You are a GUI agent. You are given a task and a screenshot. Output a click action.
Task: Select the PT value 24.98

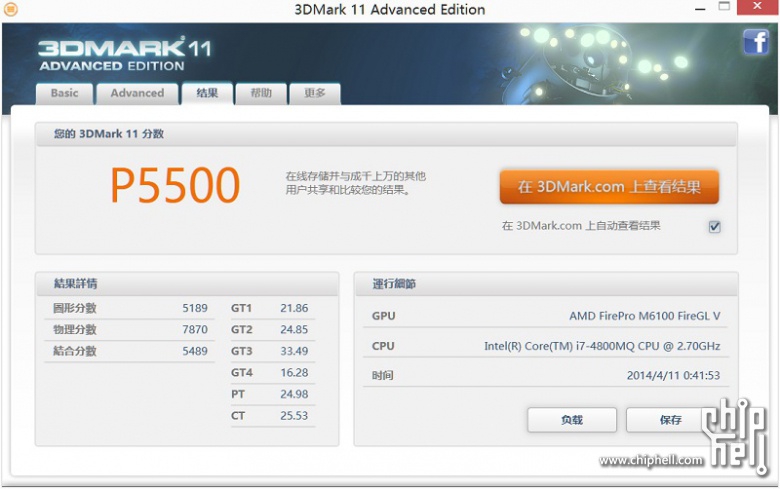click(x=294, y=394)
